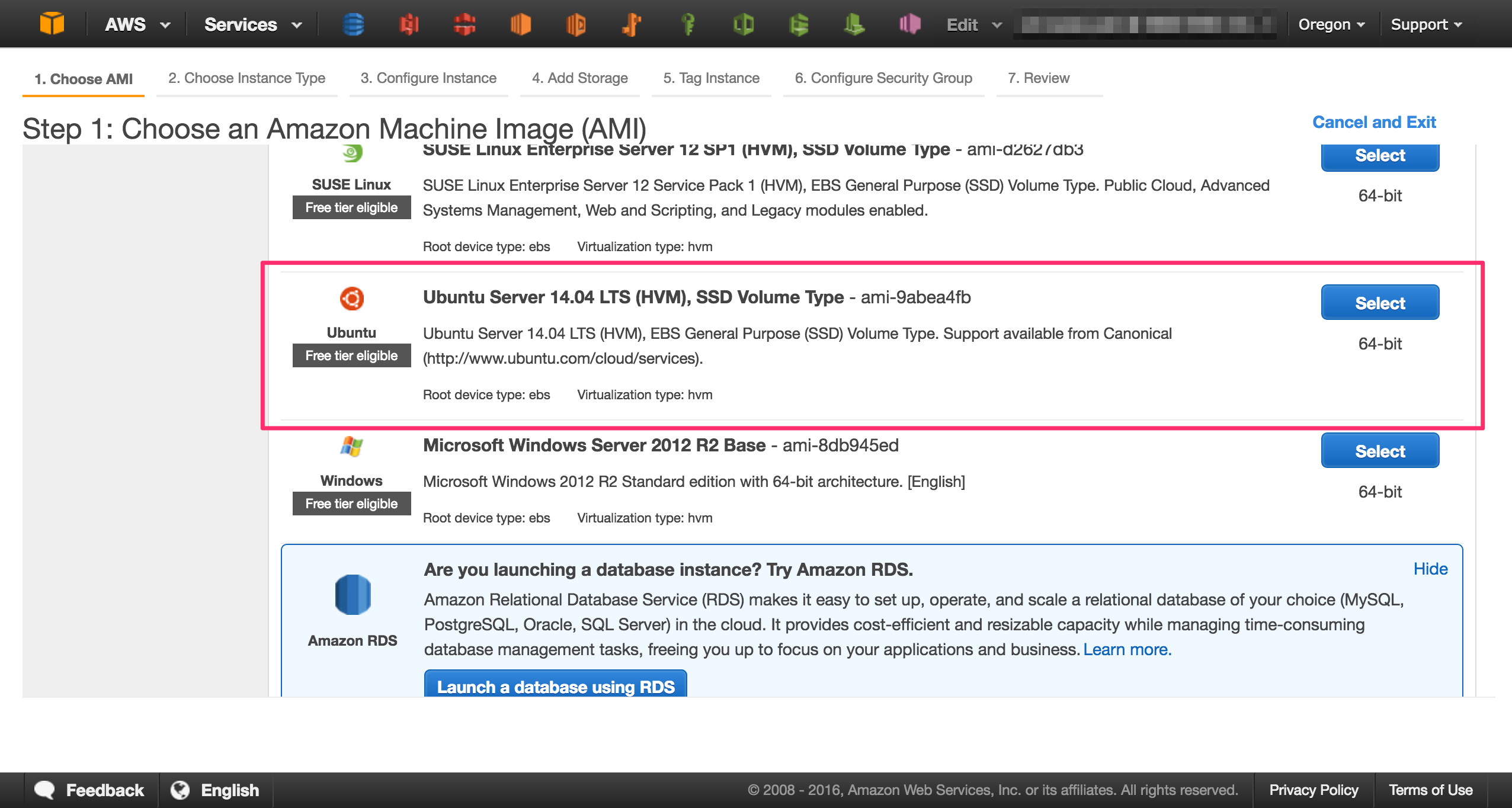Expand the AWS dropdown menu
This screenshot has height=808, width=1512.
137,24
